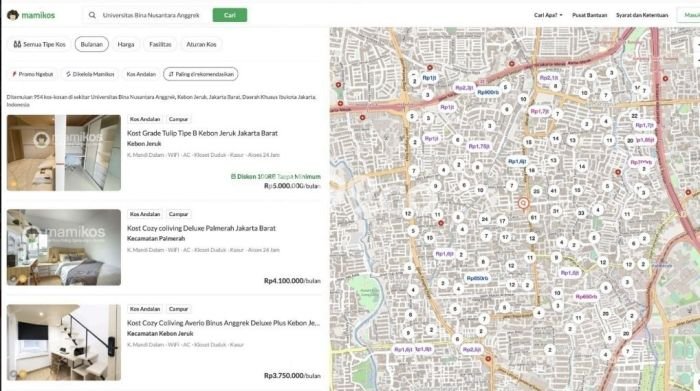Click the Rp850rb price marker on map
Image resolution: width=700 pixels, height=391 pixels.
(x=477, y=278)
